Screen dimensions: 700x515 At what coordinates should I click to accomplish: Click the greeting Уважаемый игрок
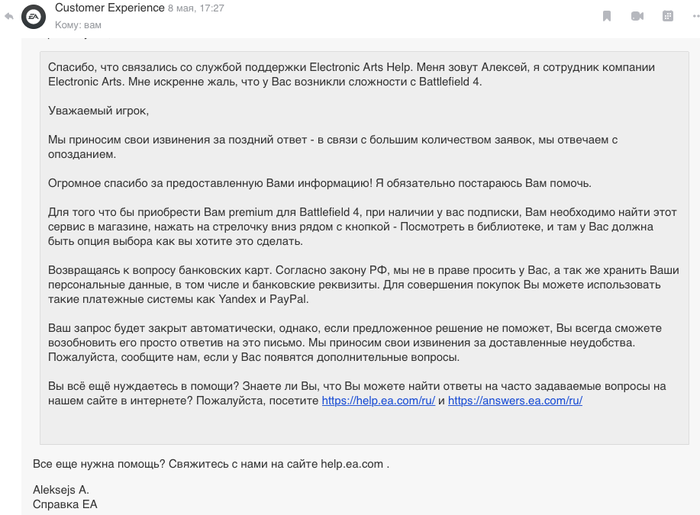pos(97,111)
